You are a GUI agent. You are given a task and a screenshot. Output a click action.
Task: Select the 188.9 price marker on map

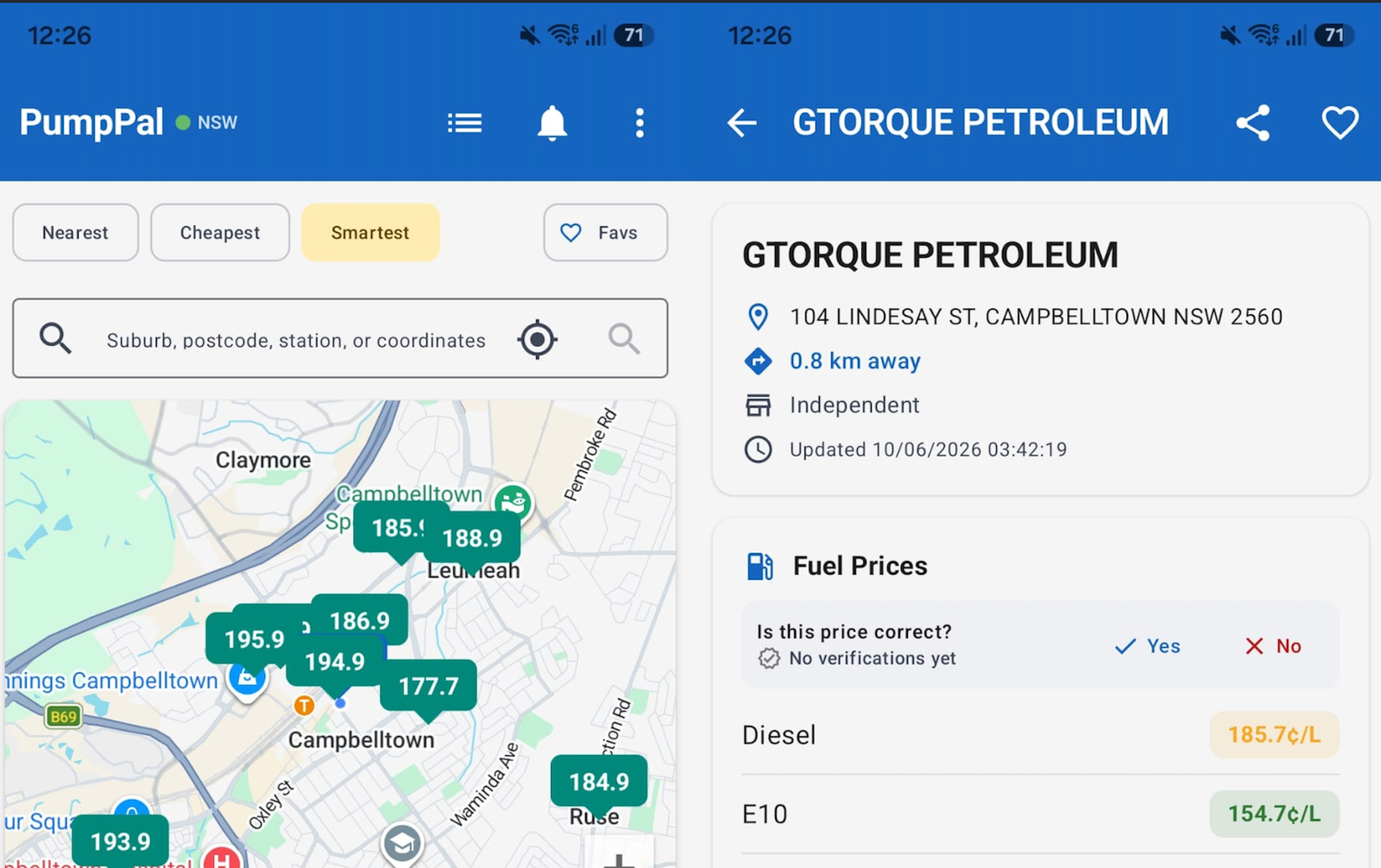click(472, 540)
